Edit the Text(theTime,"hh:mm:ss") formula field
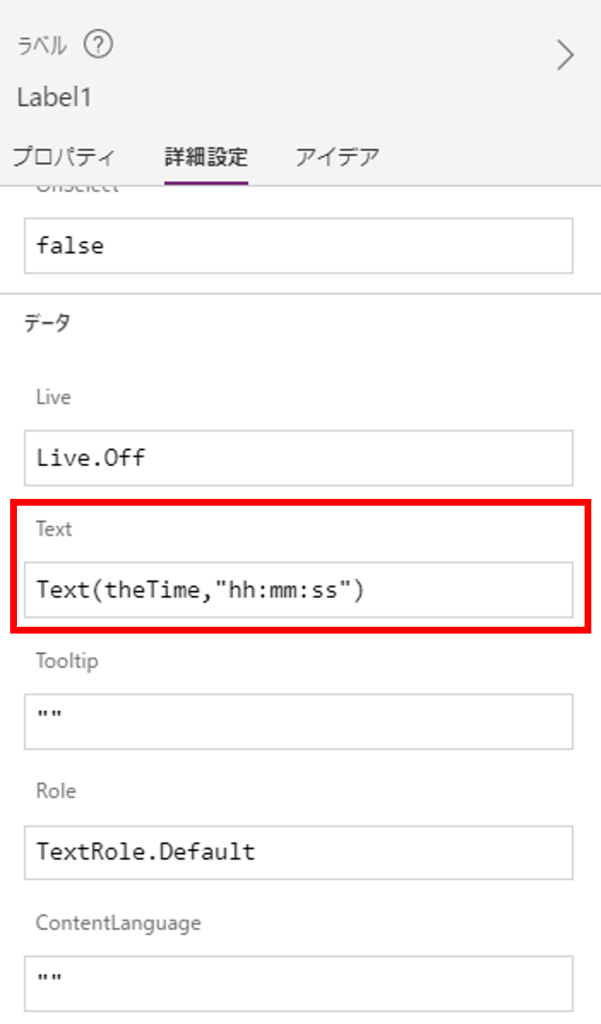Image resolution: width=601 pixels, height=1024 pixels. coord(298,590)
